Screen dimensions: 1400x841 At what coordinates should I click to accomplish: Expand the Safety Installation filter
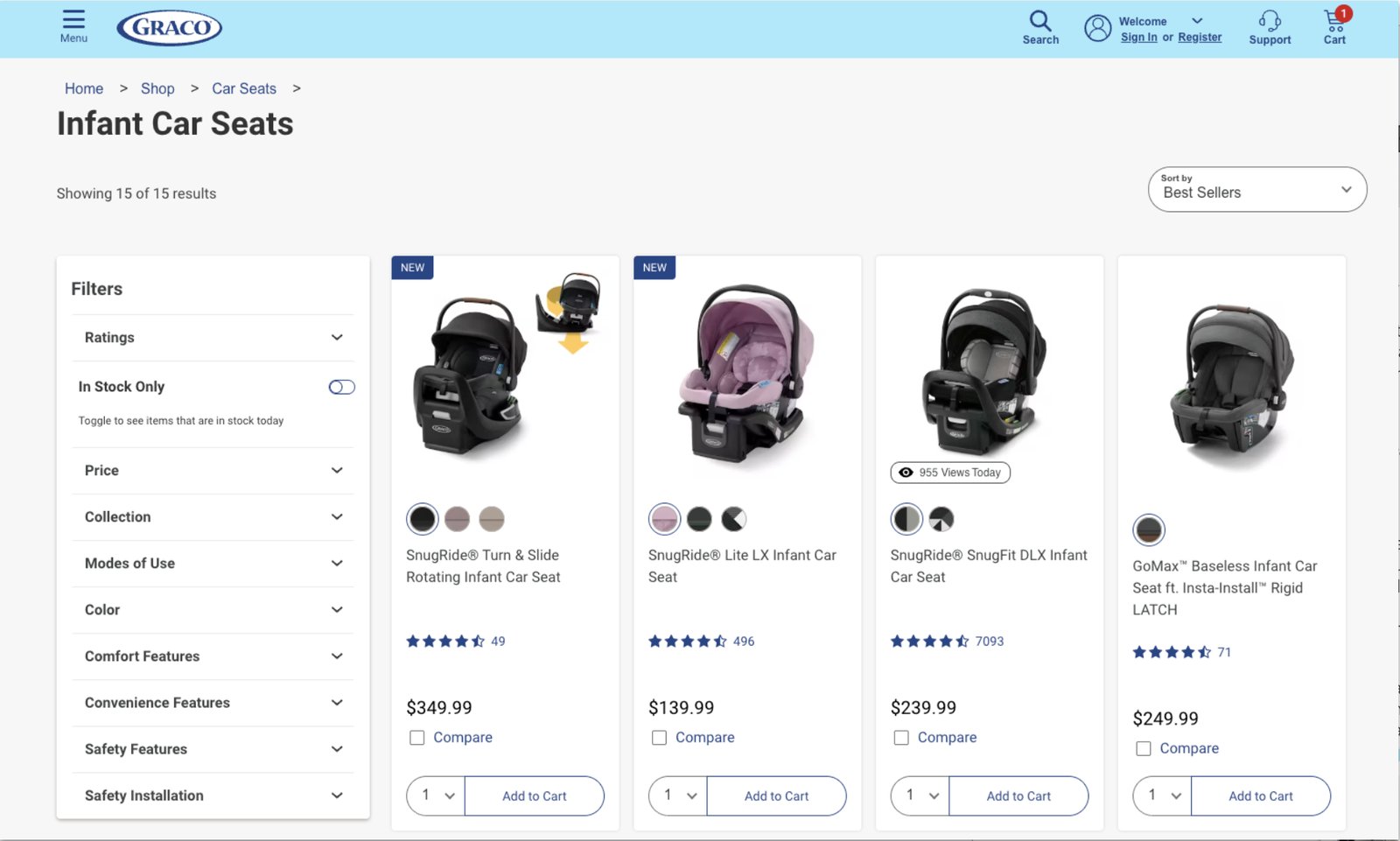coord(213,795)
